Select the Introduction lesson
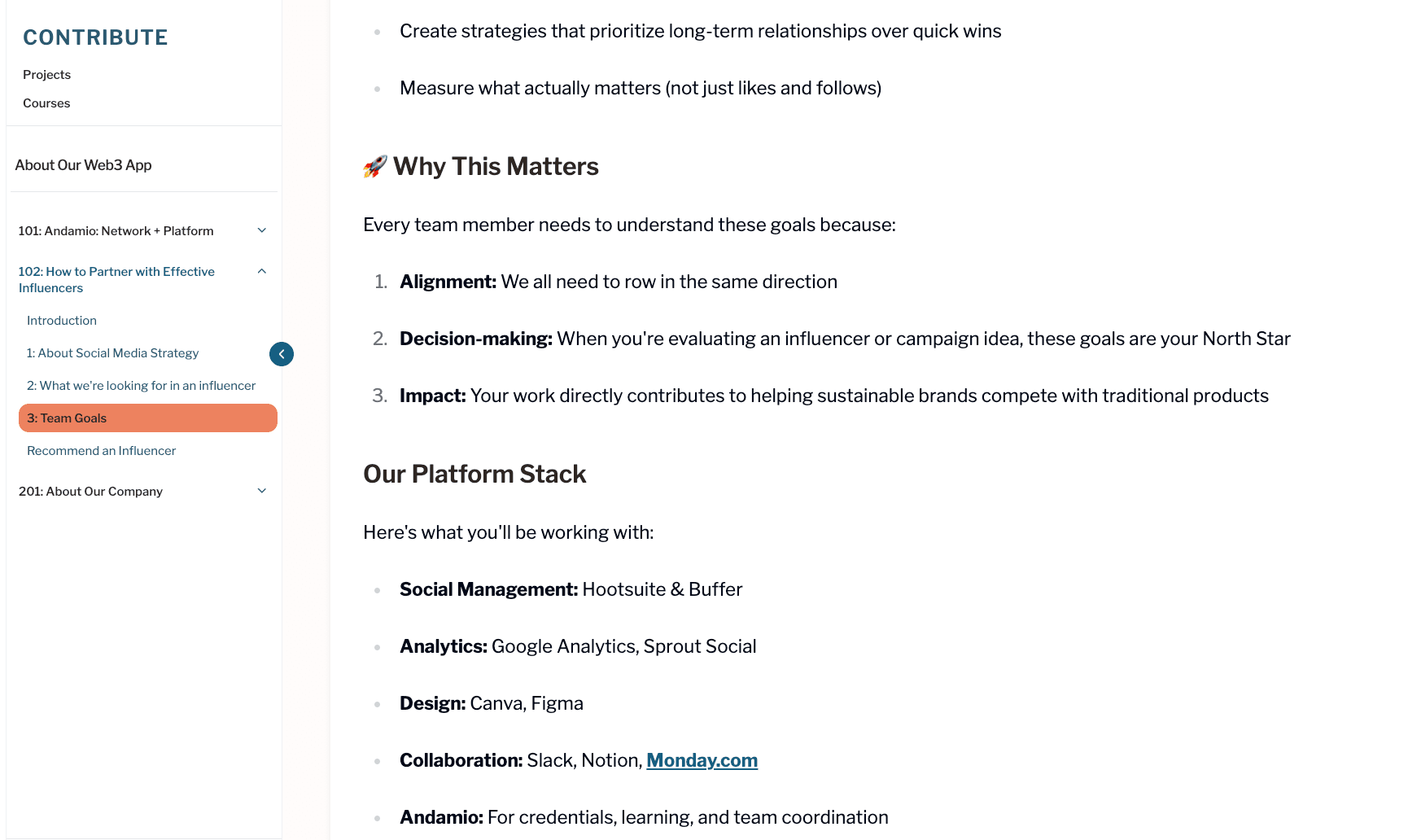The height and width of the screenshot is (840, 1408). [x=62, y=321]
